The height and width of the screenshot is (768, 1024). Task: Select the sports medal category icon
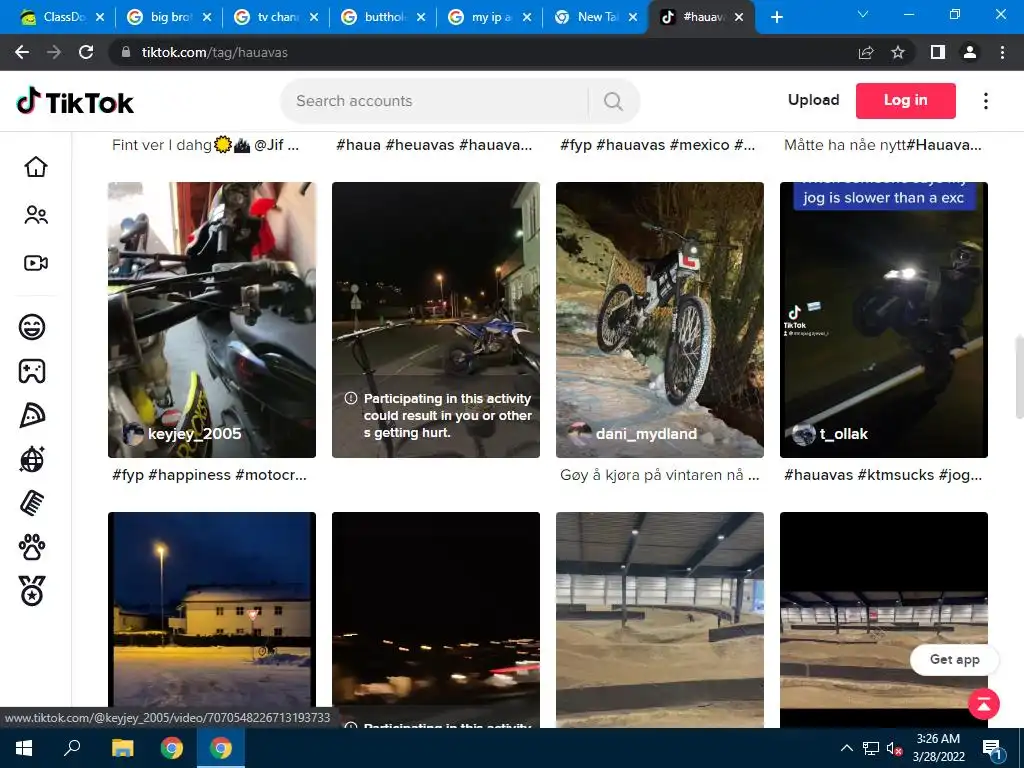click(x=32, y=591)
